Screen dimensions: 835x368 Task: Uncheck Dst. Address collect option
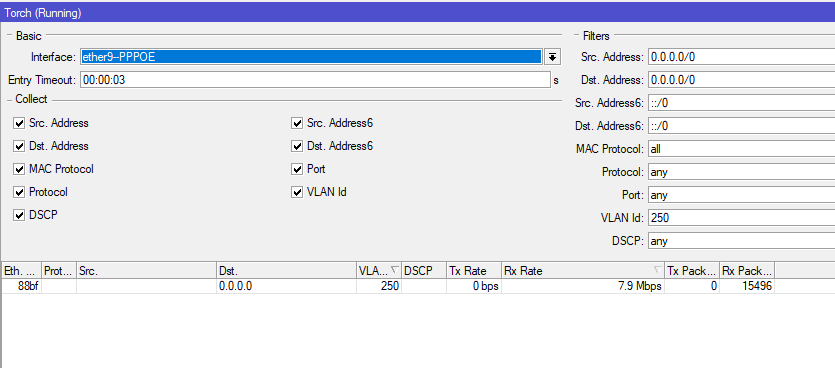(19, 146)
